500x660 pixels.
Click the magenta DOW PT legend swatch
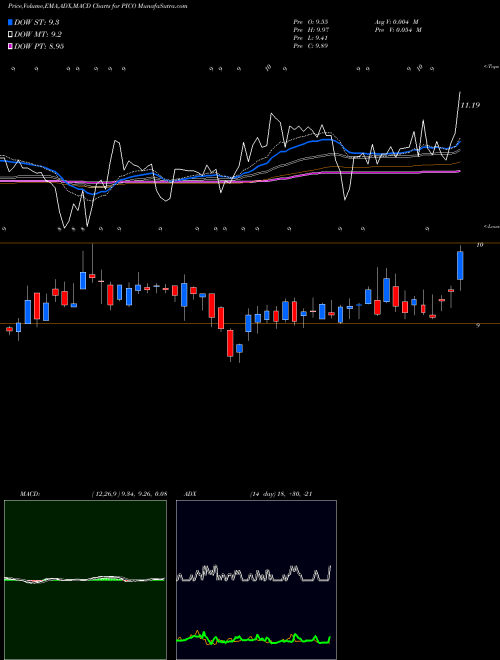pos(10,46)
